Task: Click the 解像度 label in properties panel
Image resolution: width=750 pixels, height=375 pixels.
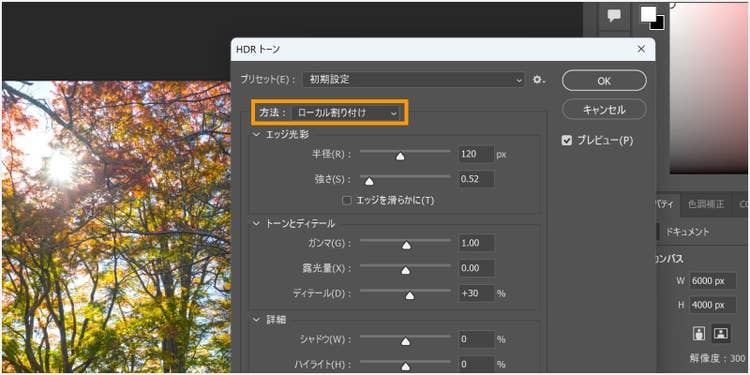Action: [707, 358]
